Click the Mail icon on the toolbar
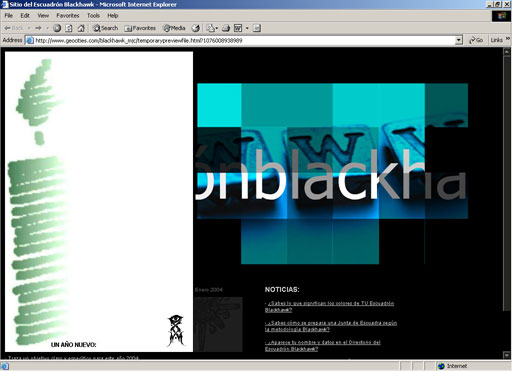 210,28
